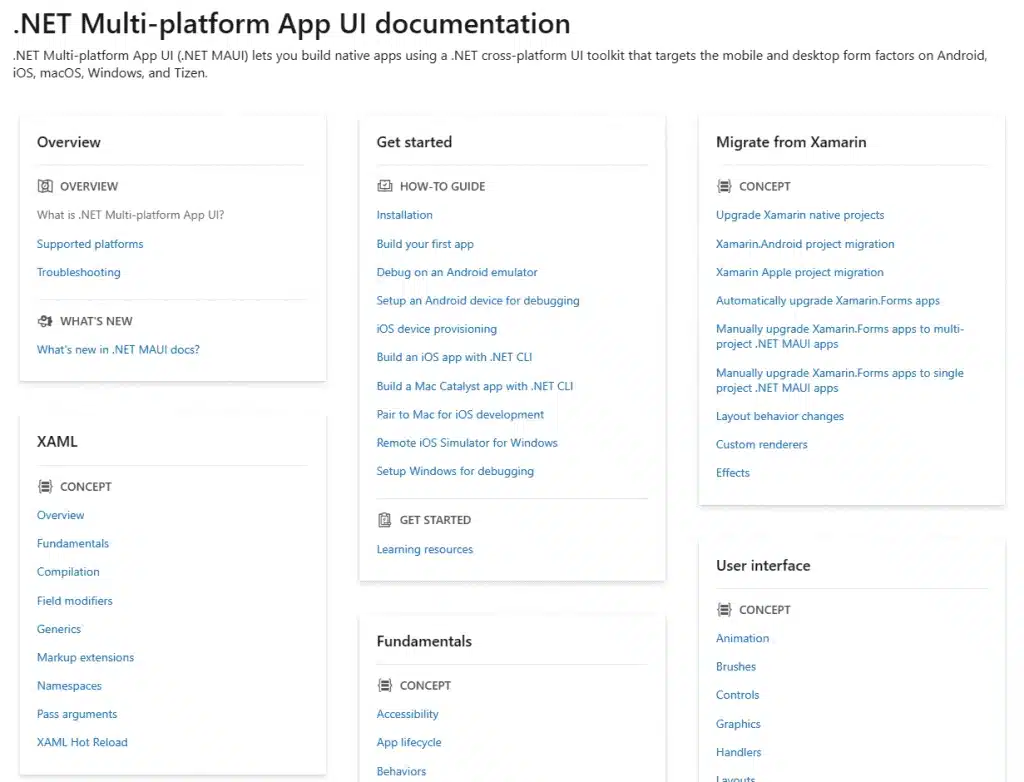Screen dimensions: 1024x782
Task: Click the Concept icon in Migrate from Xamarin
Action: coord(724,186)
